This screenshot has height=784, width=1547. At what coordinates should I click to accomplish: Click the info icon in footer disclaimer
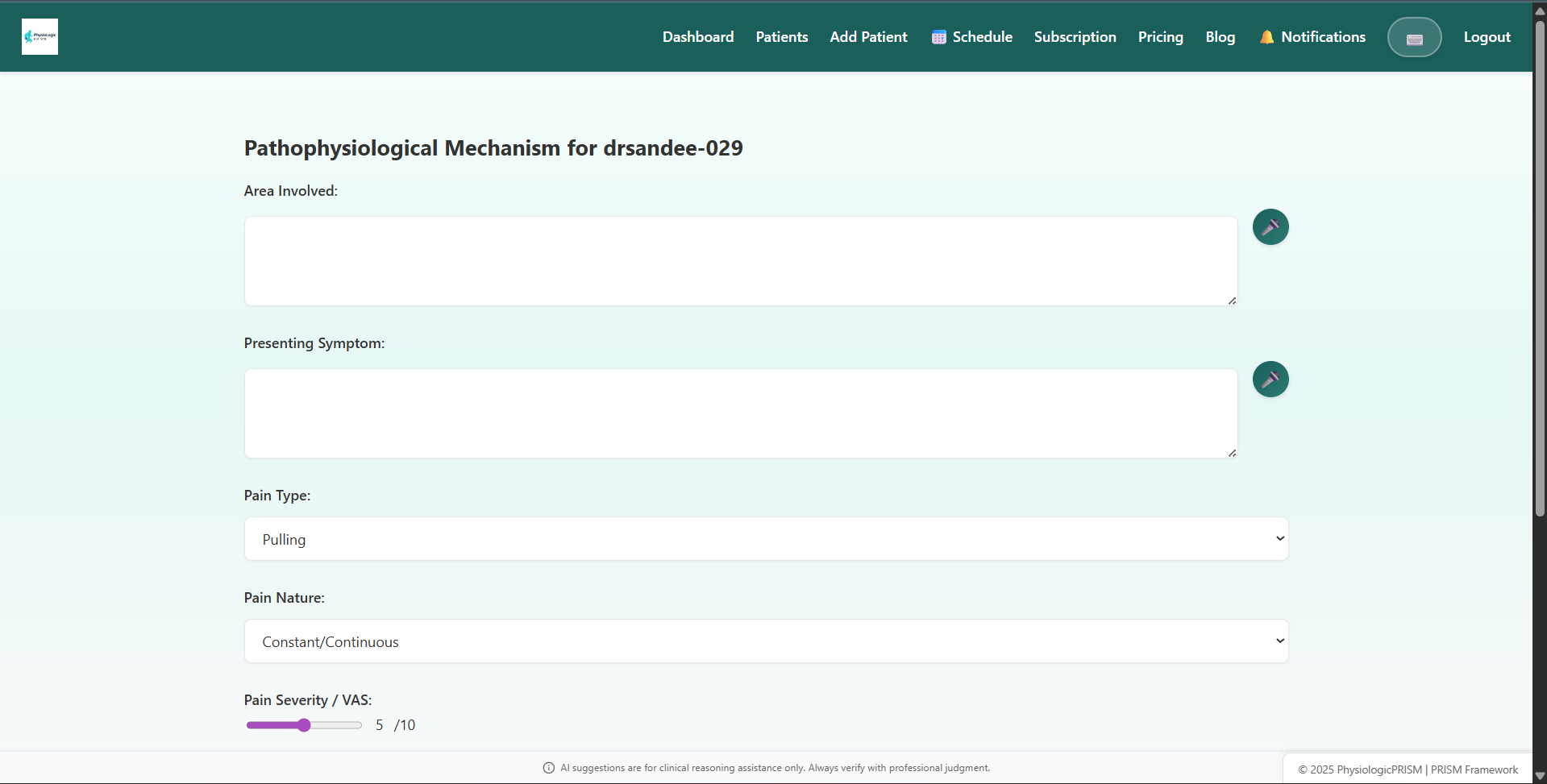[549, 768]
